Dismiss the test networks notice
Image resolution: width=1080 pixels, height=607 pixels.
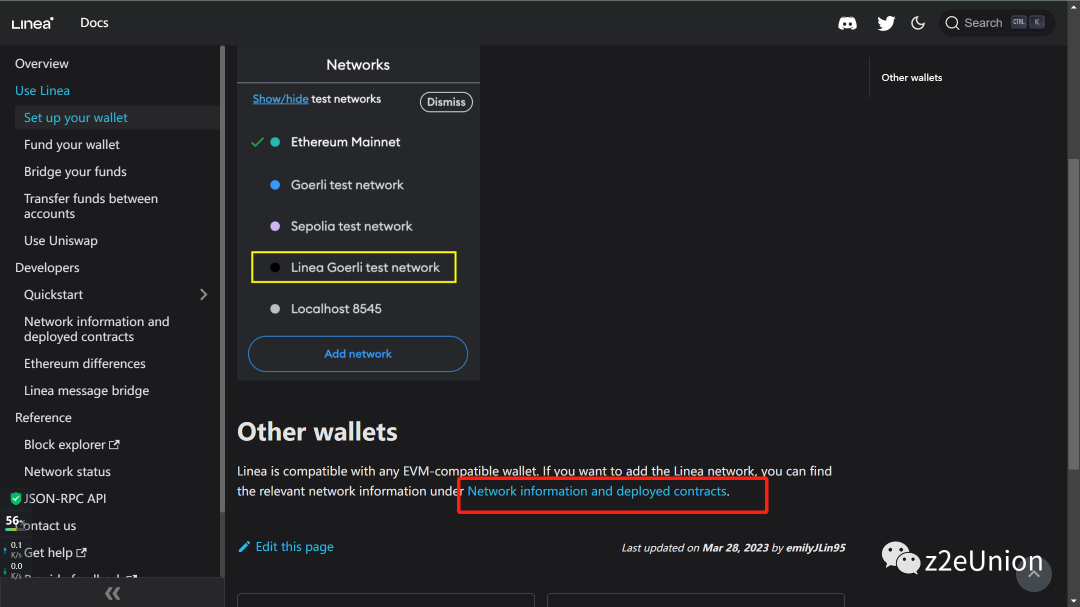[x=446, y=102]
